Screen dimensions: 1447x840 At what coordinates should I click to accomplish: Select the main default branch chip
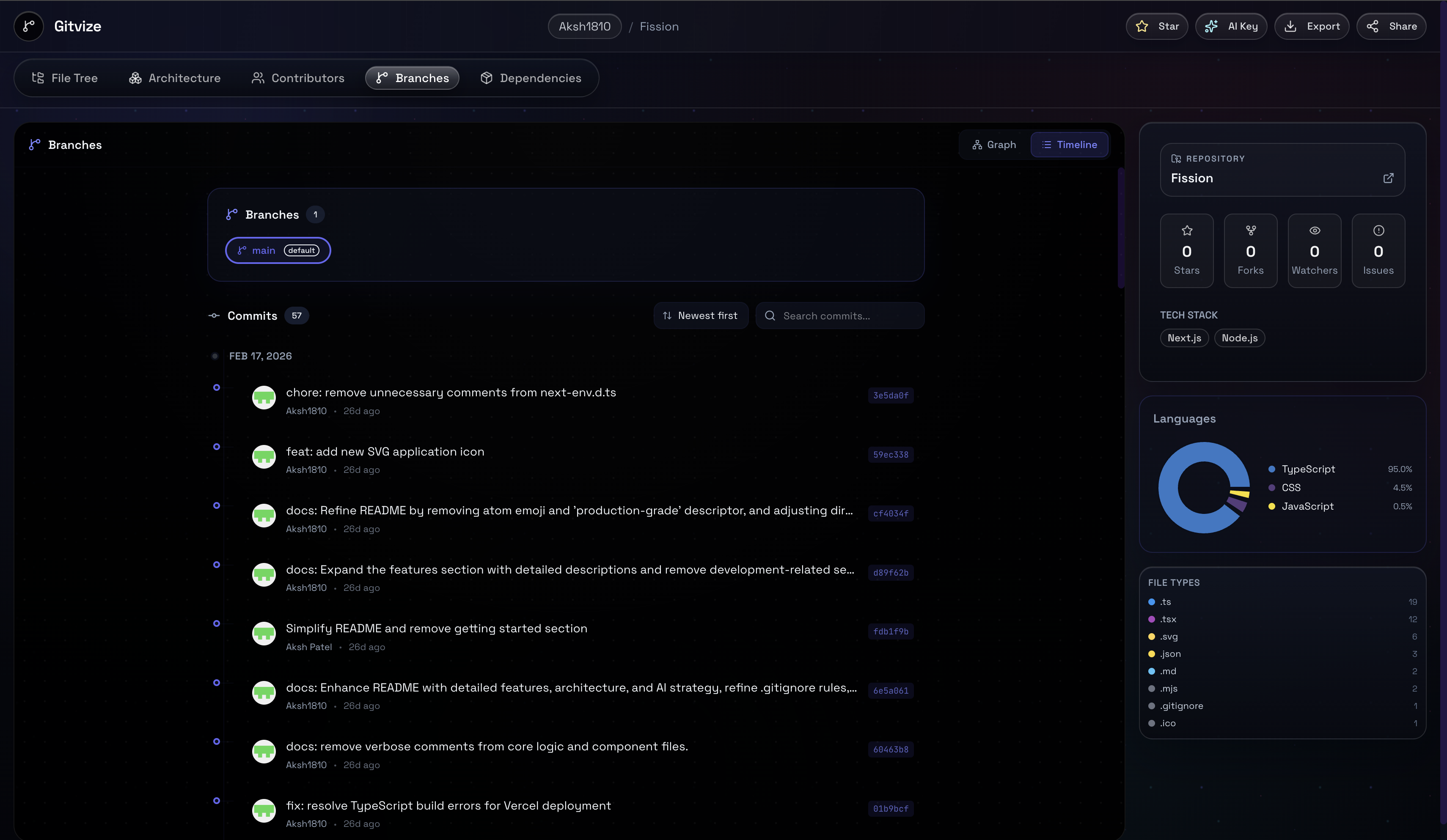(x=278, y=250)
